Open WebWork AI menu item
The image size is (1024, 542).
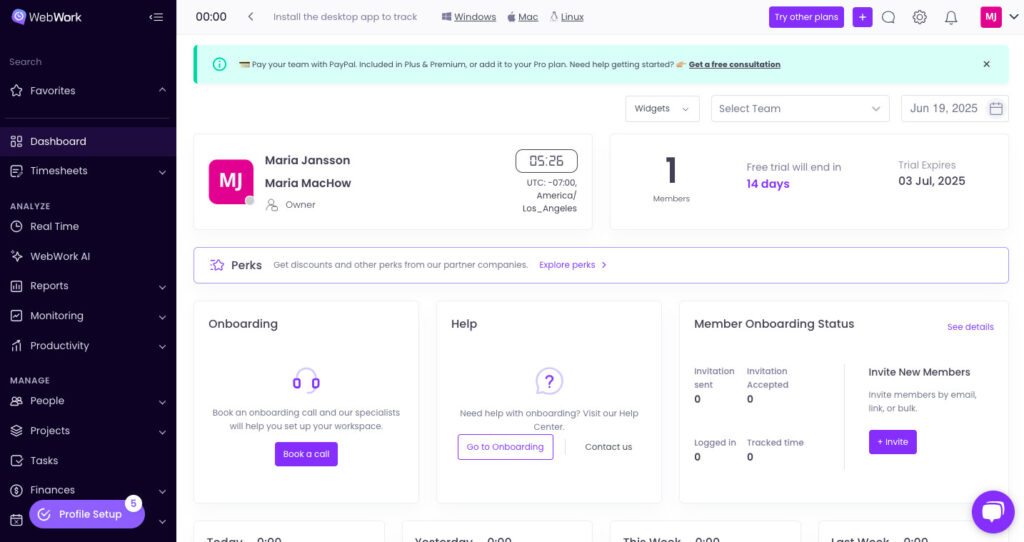[x=88, y=257]
